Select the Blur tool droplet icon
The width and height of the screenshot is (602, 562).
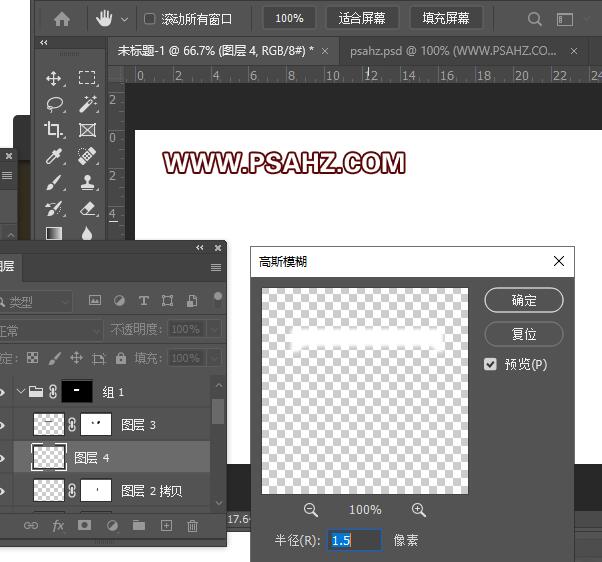pyautogui.click(x=87, y=233)
